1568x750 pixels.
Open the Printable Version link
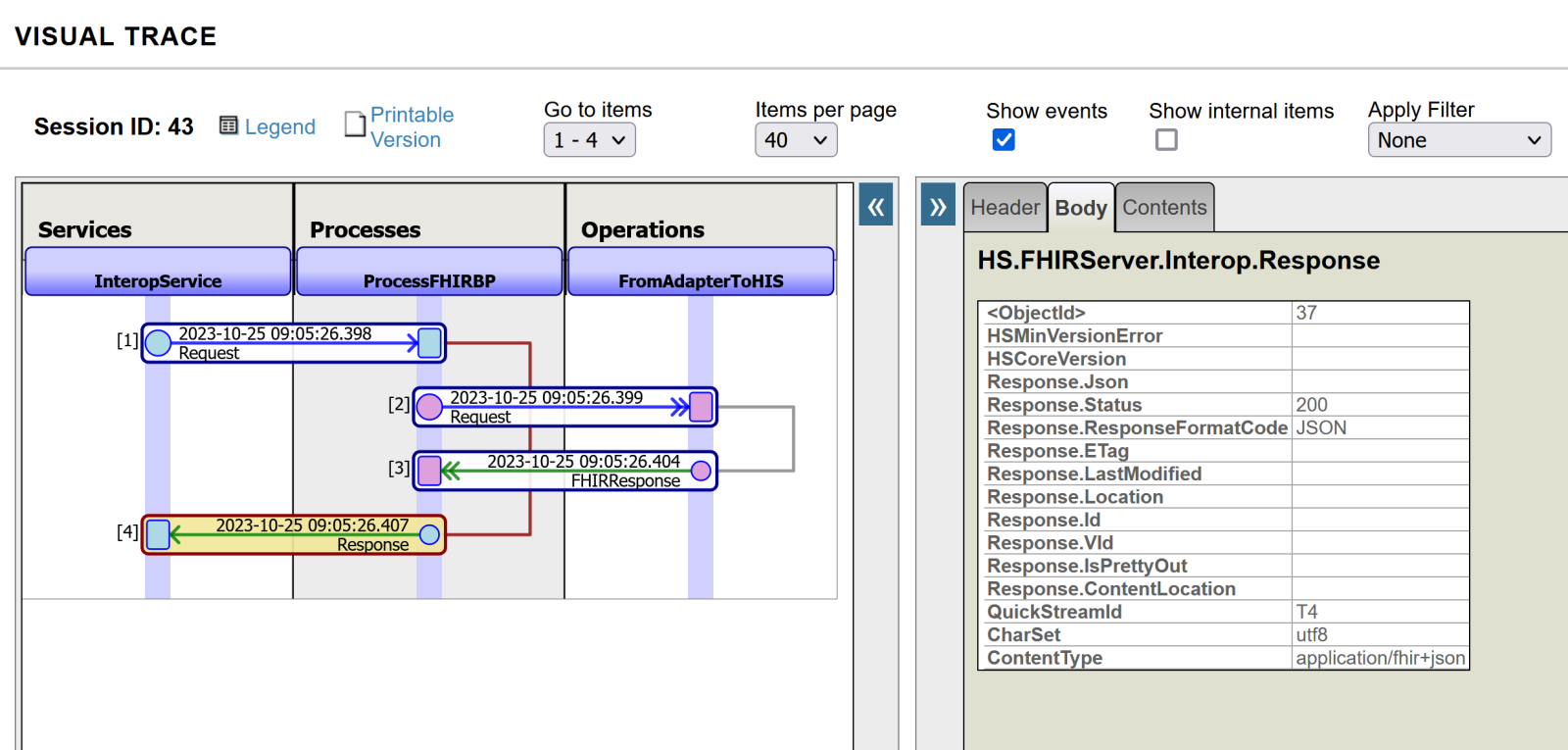click(412, 127)
